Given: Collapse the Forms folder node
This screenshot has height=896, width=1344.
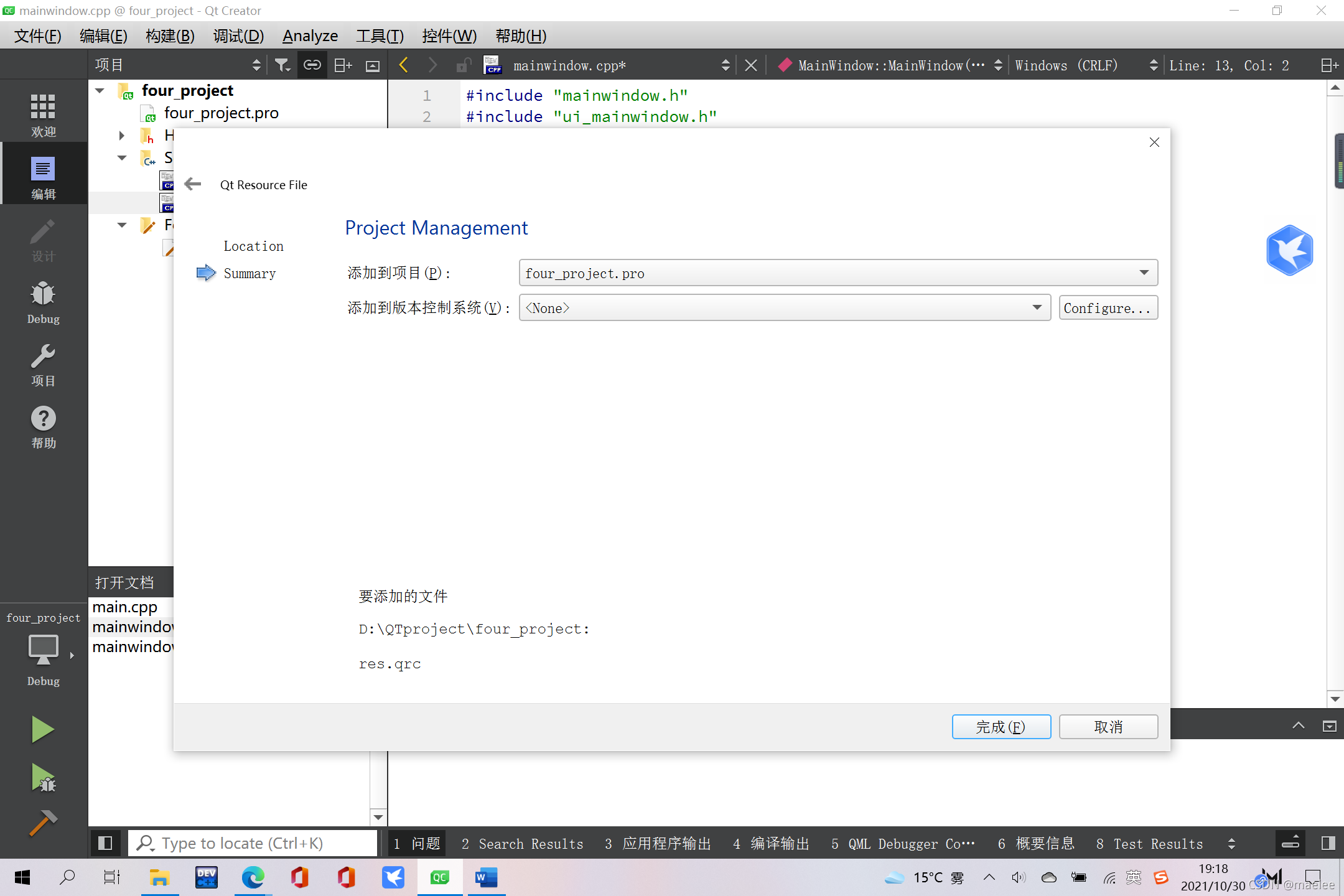Looking at the screenshot, I should (x=122, y=225).
